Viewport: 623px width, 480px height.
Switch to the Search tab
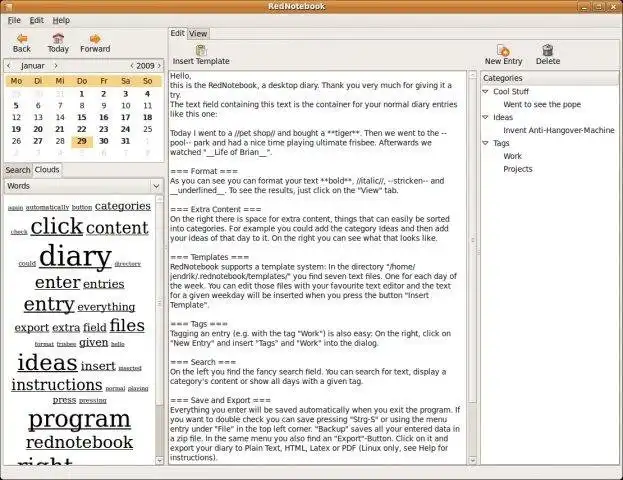coord(18,170)
